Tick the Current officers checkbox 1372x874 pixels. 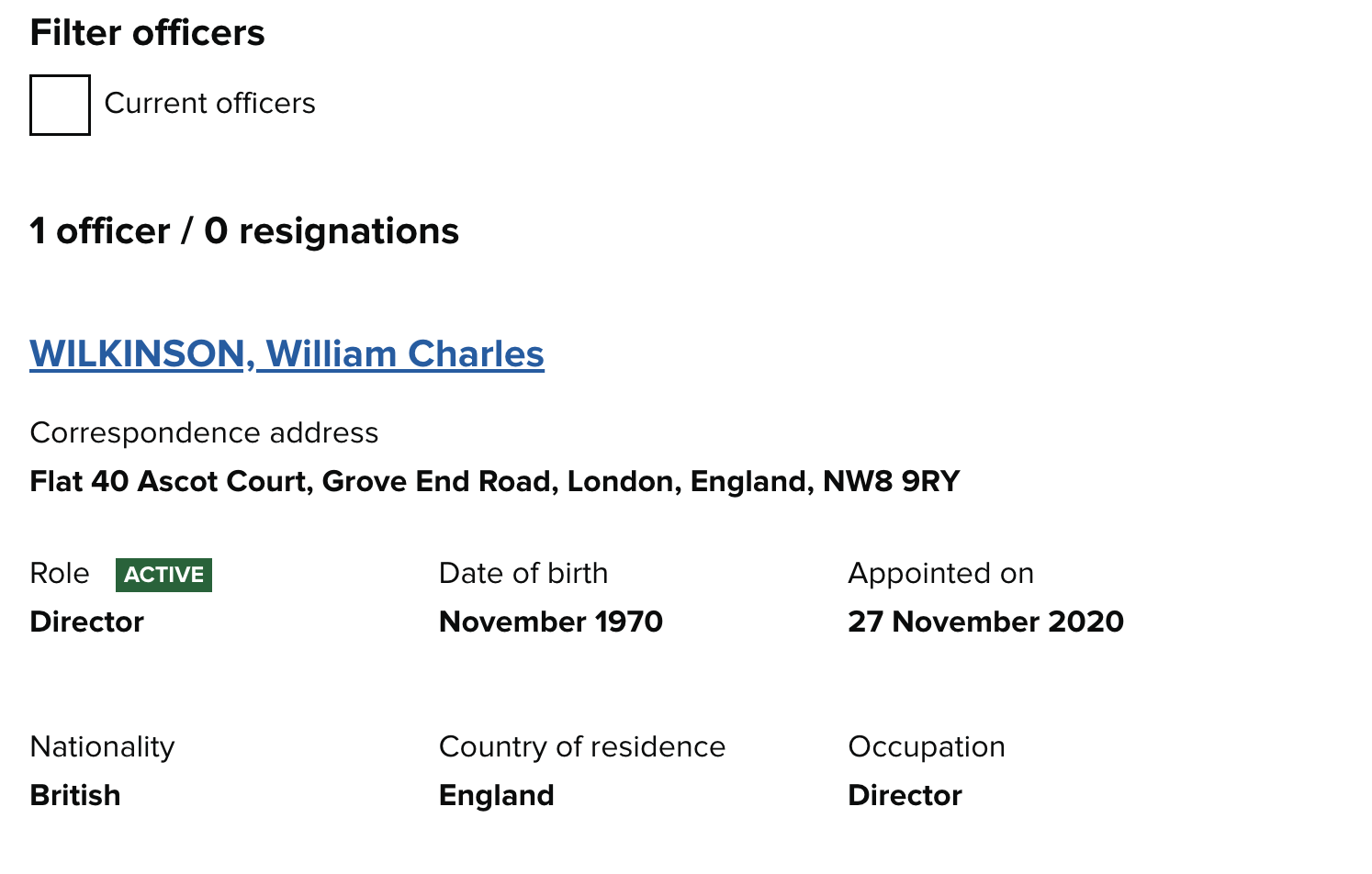coord(60,105)
